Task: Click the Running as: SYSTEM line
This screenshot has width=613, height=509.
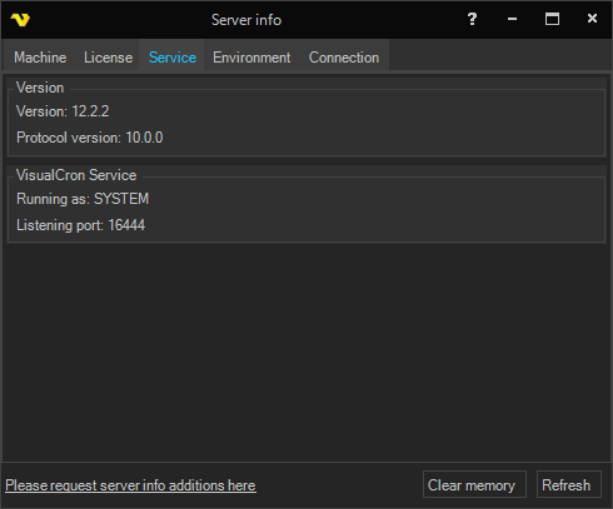Action: pyautogui.click(x=82, y=199)
